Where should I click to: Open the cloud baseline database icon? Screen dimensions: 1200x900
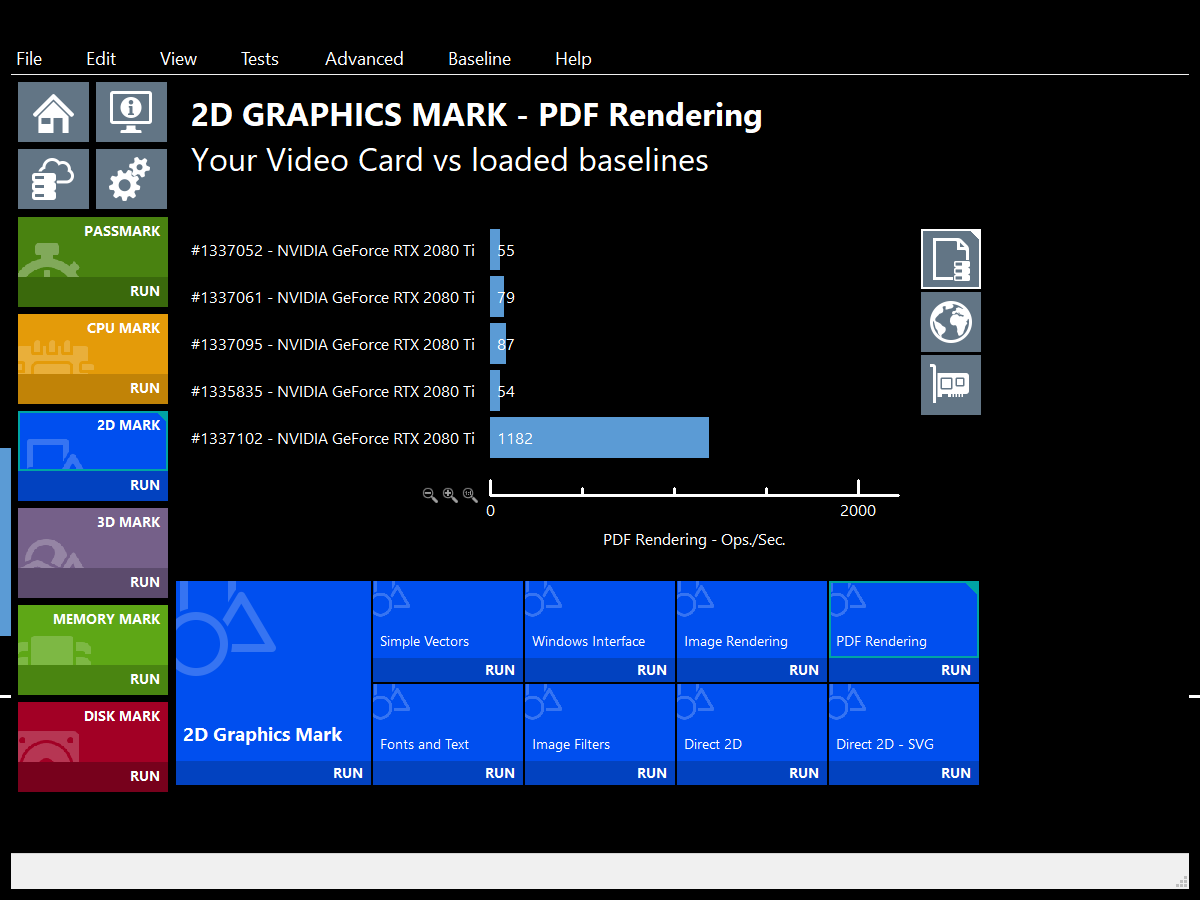point(53,179)
